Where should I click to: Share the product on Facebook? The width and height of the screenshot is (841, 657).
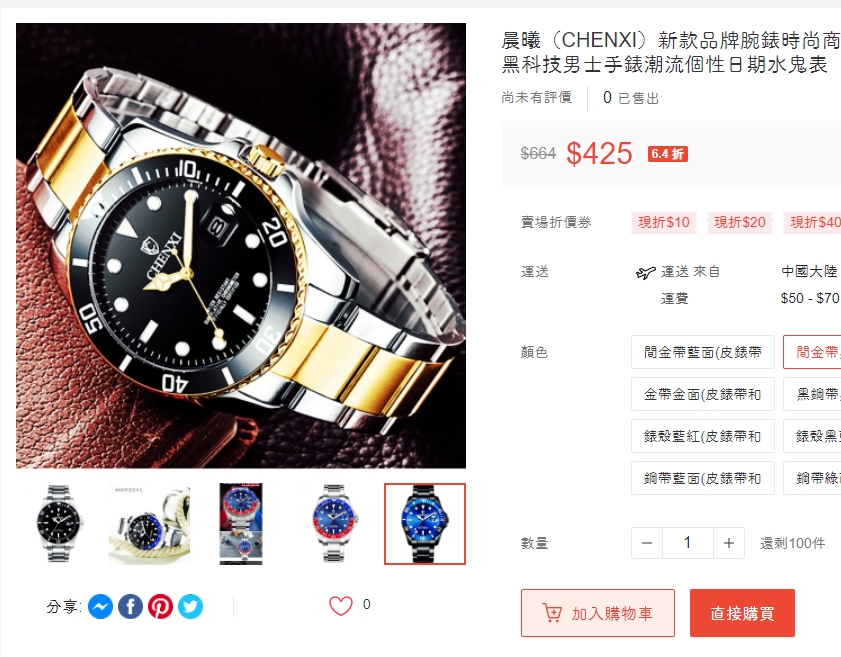coord(130,607)
